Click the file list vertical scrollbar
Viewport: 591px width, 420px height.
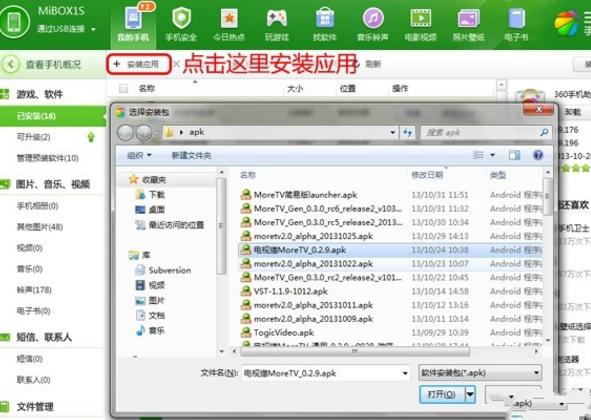(x=548, y=197)
